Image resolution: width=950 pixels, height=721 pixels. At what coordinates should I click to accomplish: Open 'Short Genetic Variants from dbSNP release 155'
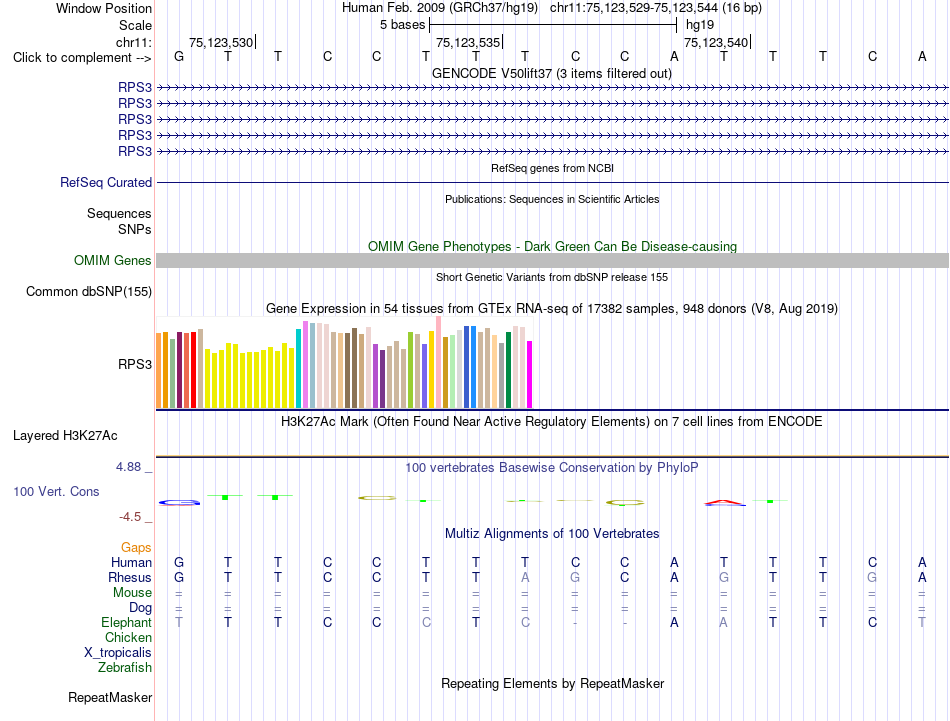coord(552,277)
